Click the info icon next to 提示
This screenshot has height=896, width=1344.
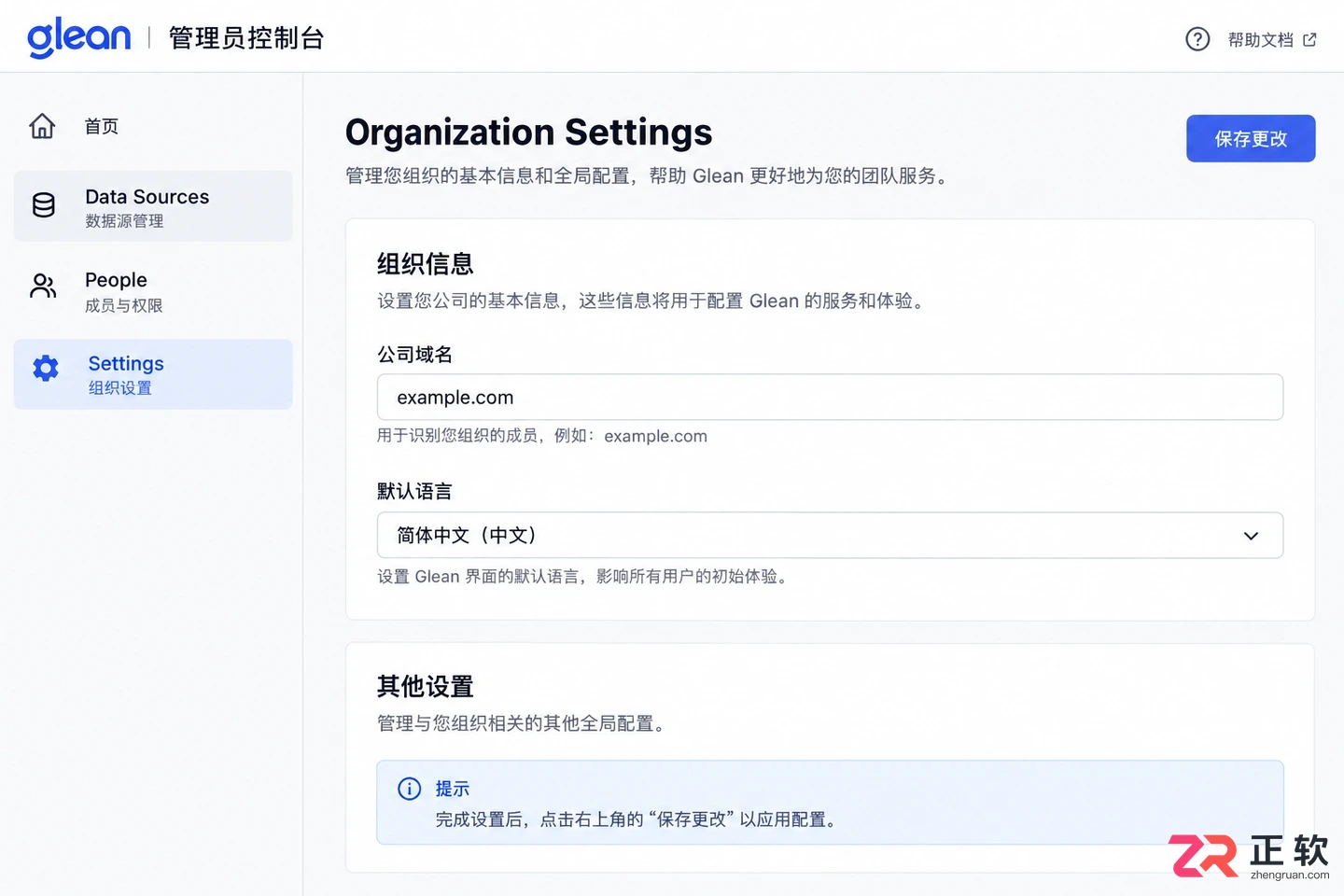tap(410, 789)
